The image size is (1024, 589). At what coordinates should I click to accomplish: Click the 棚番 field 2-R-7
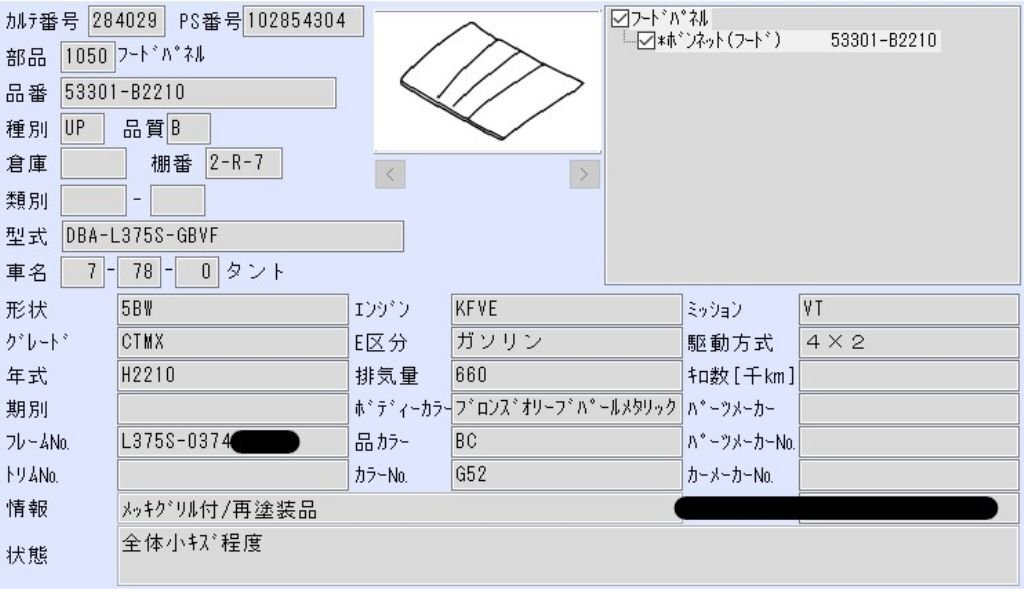tap(244, 163)
